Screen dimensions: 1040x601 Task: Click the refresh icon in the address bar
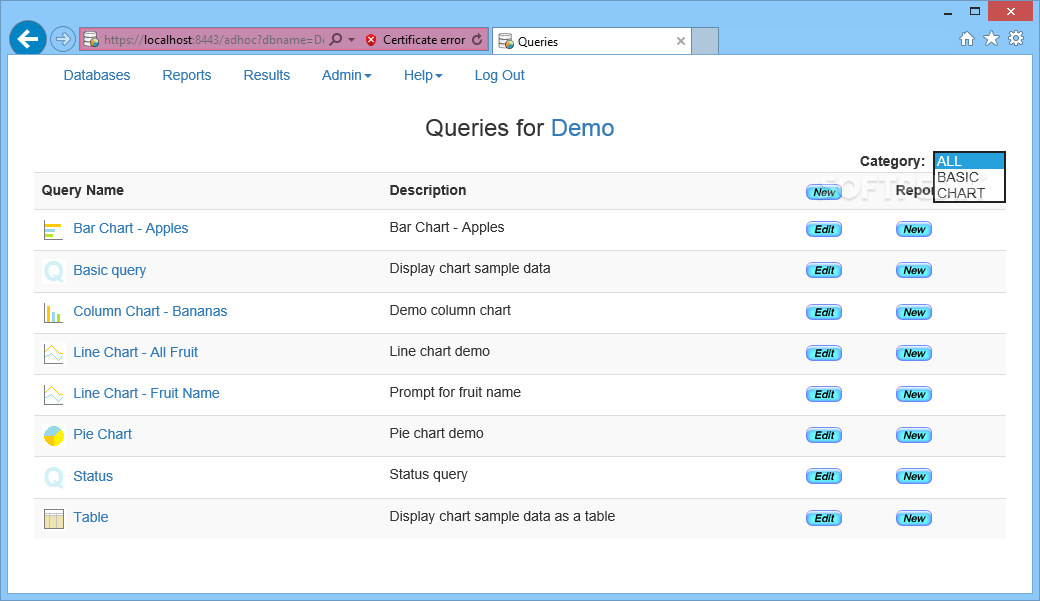click(477, 39)
